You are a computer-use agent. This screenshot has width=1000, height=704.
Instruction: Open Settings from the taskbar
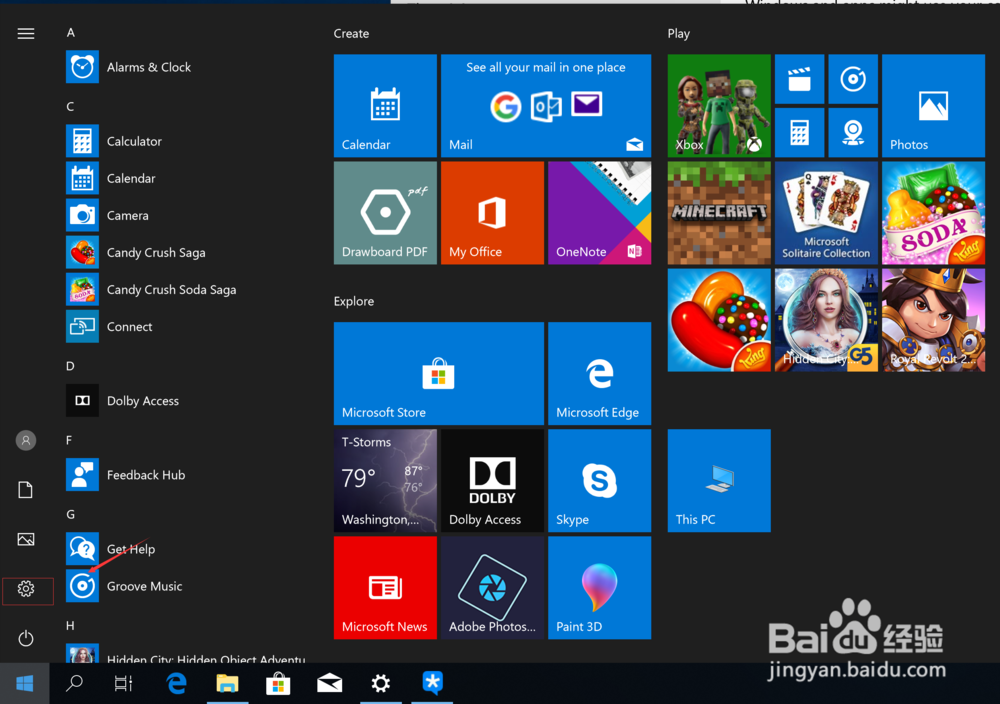(x=381, y=684)
